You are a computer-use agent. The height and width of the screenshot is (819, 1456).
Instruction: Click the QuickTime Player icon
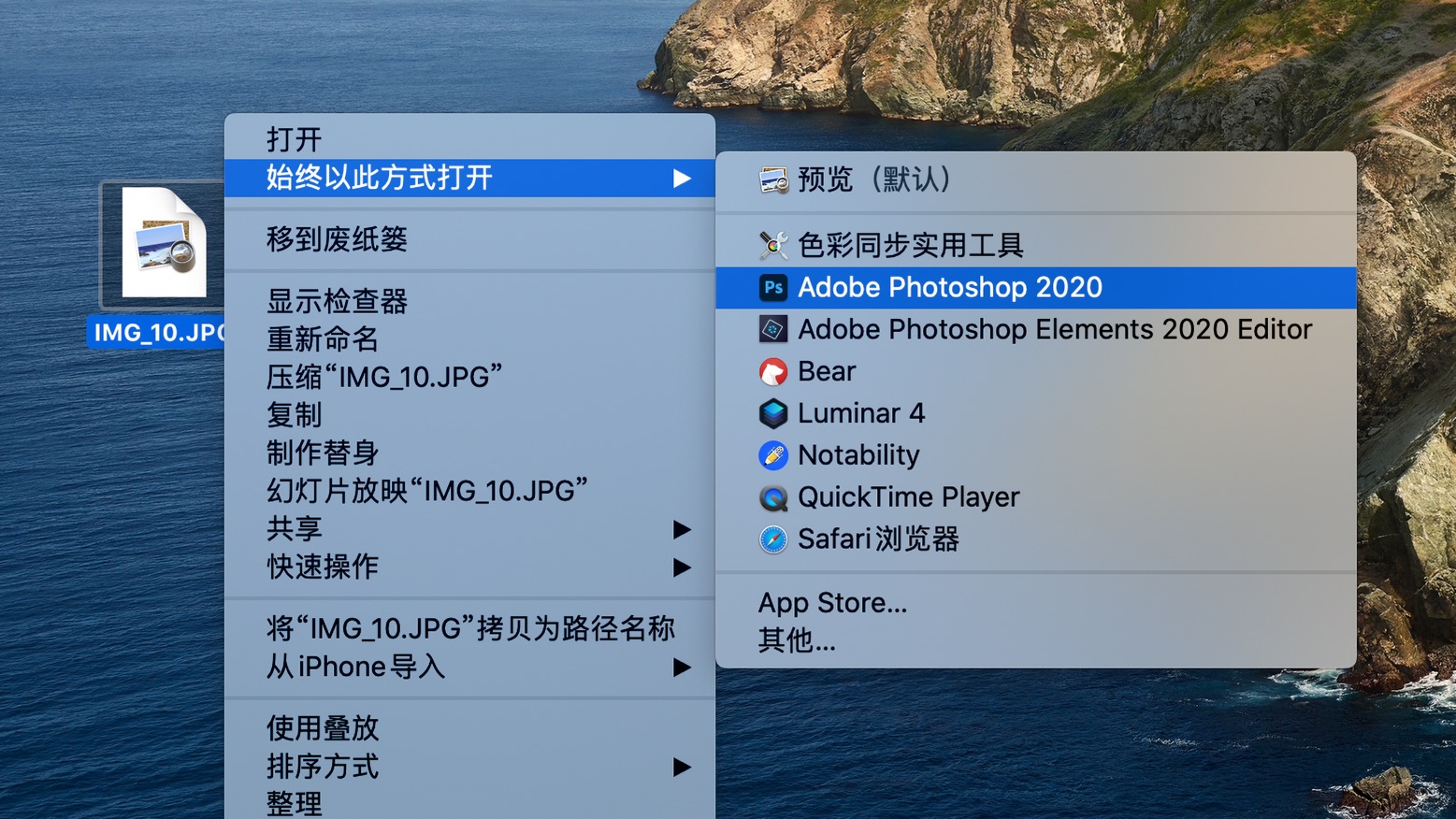click(x=773, y=497)
